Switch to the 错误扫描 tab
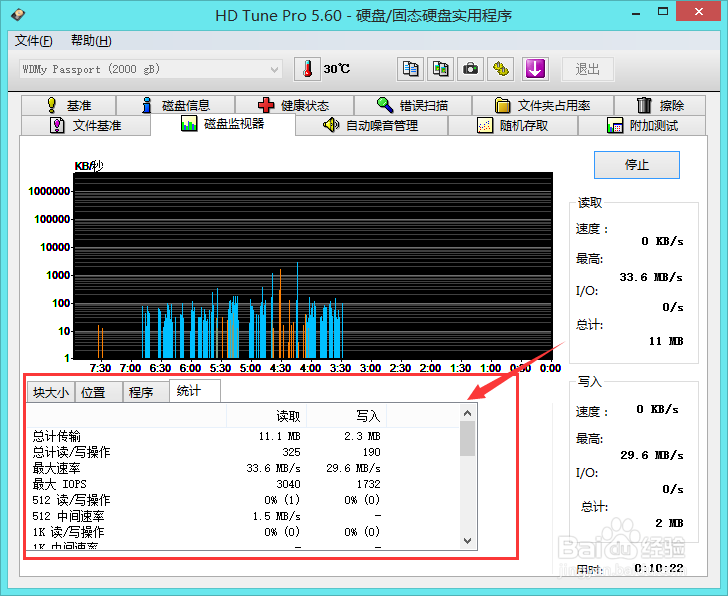This screenshot has width=728, height=596. click(x=413, y=105)
